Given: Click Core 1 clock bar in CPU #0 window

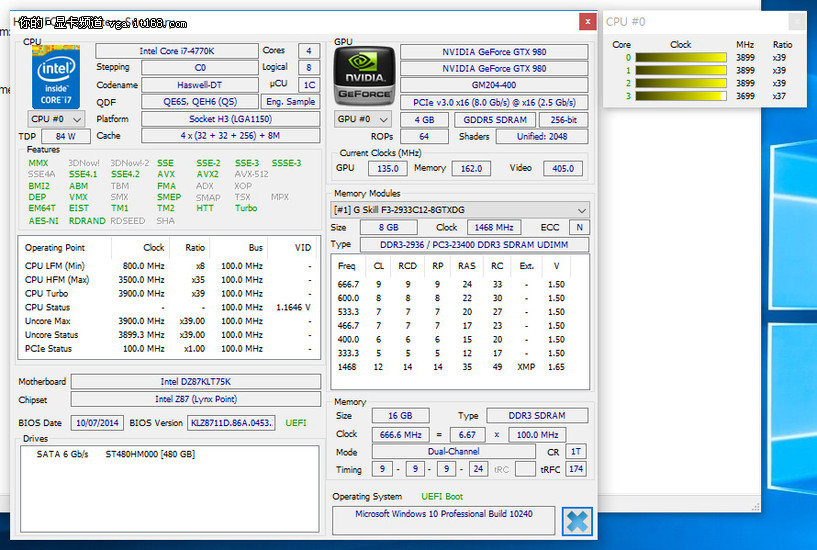Looking at the screenshot, I should [681, 70].
